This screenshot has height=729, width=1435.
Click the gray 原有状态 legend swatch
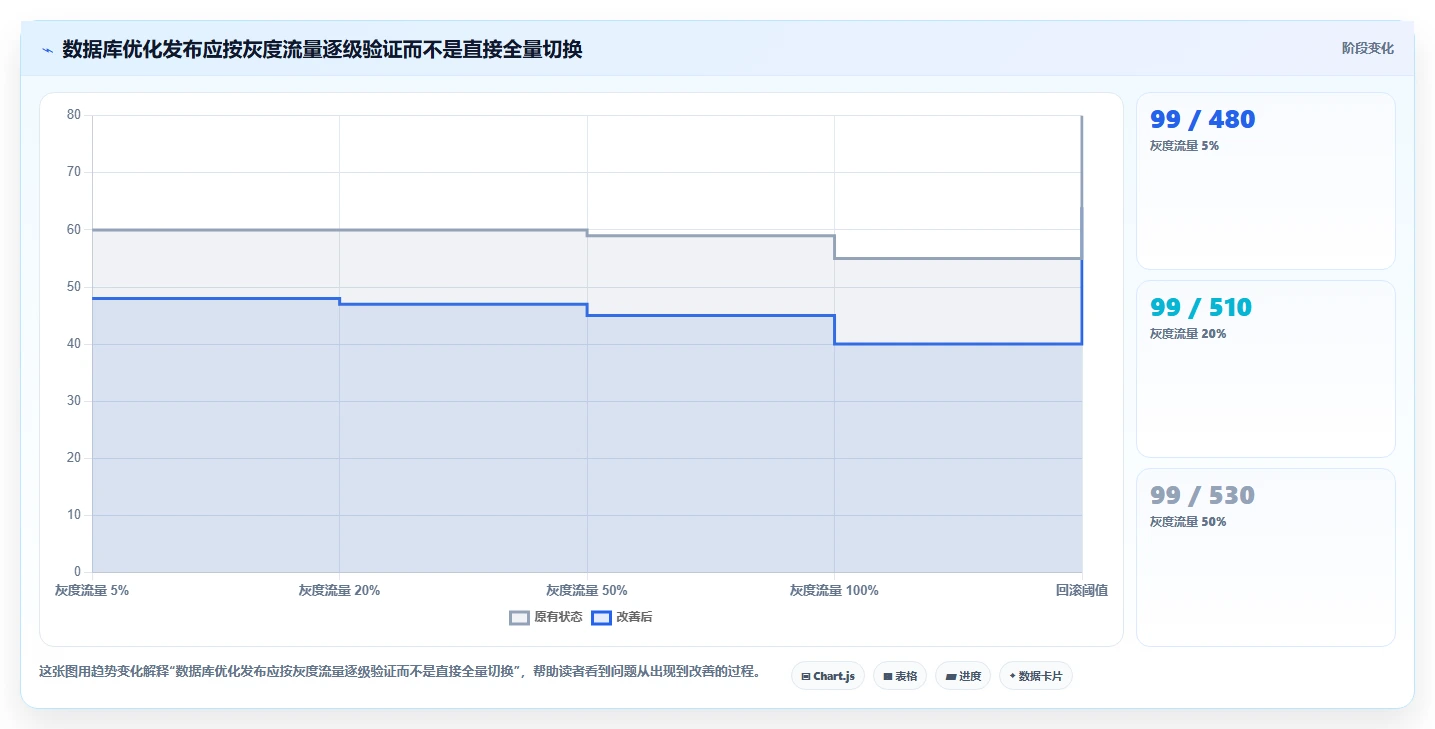pyautogui.click(x=519, y=618)
